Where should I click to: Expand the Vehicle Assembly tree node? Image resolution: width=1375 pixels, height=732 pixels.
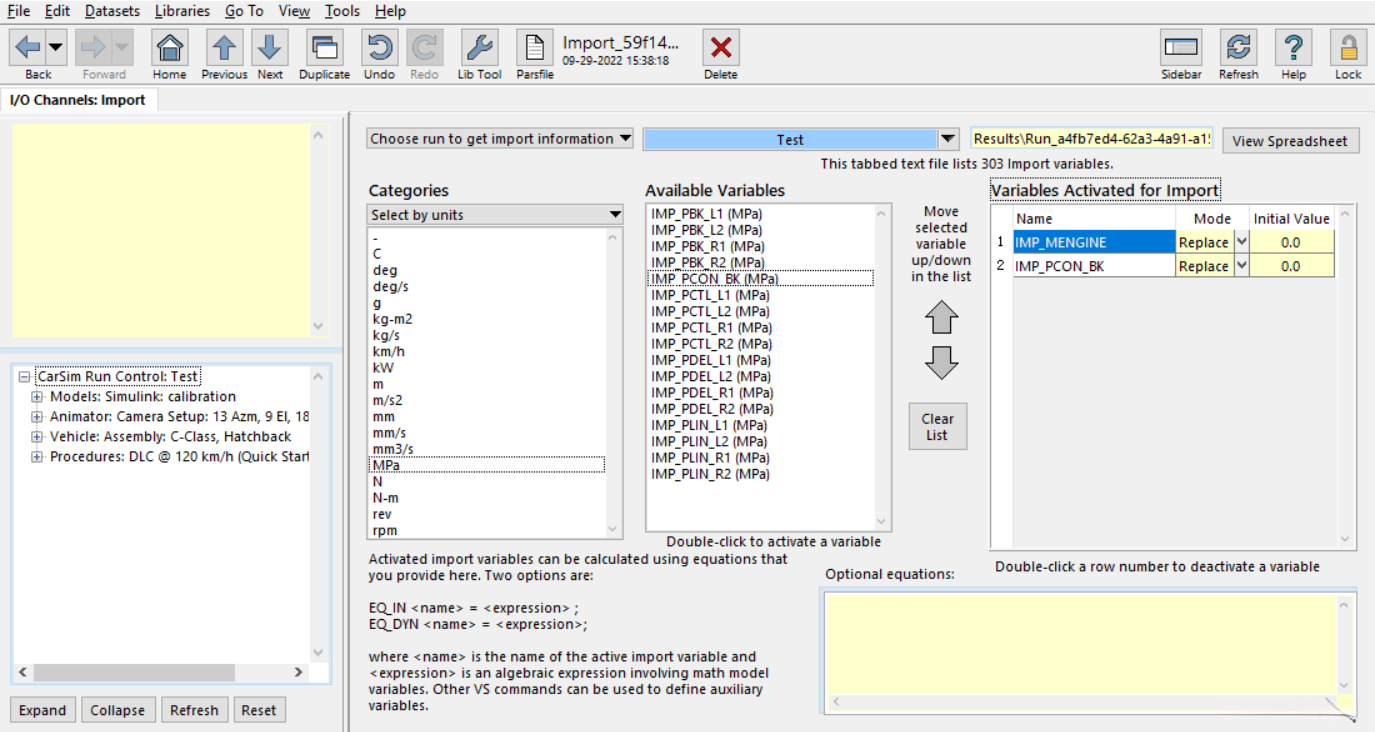coord(37,437)
